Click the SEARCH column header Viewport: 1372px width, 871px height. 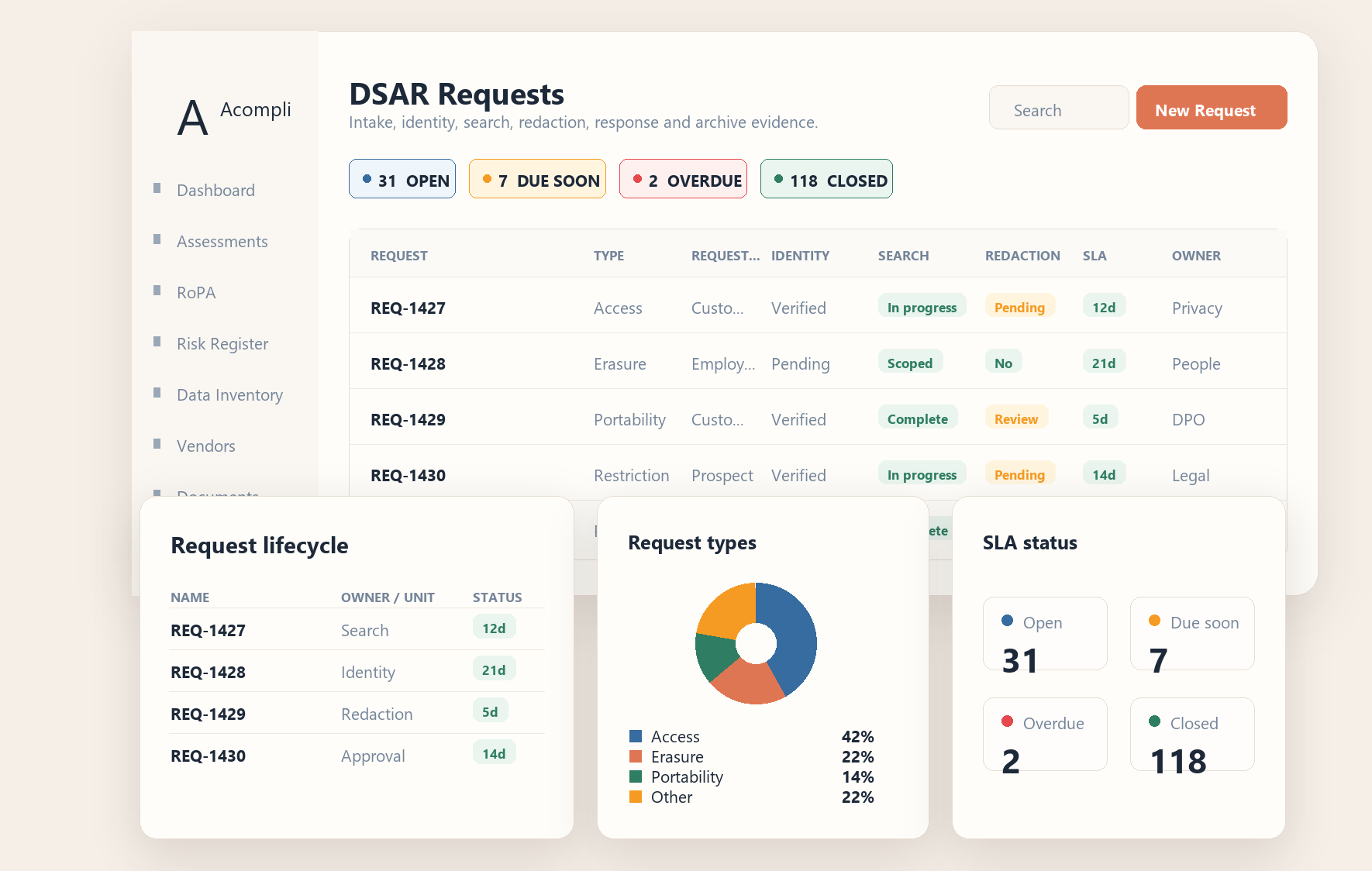click(903, 256)
